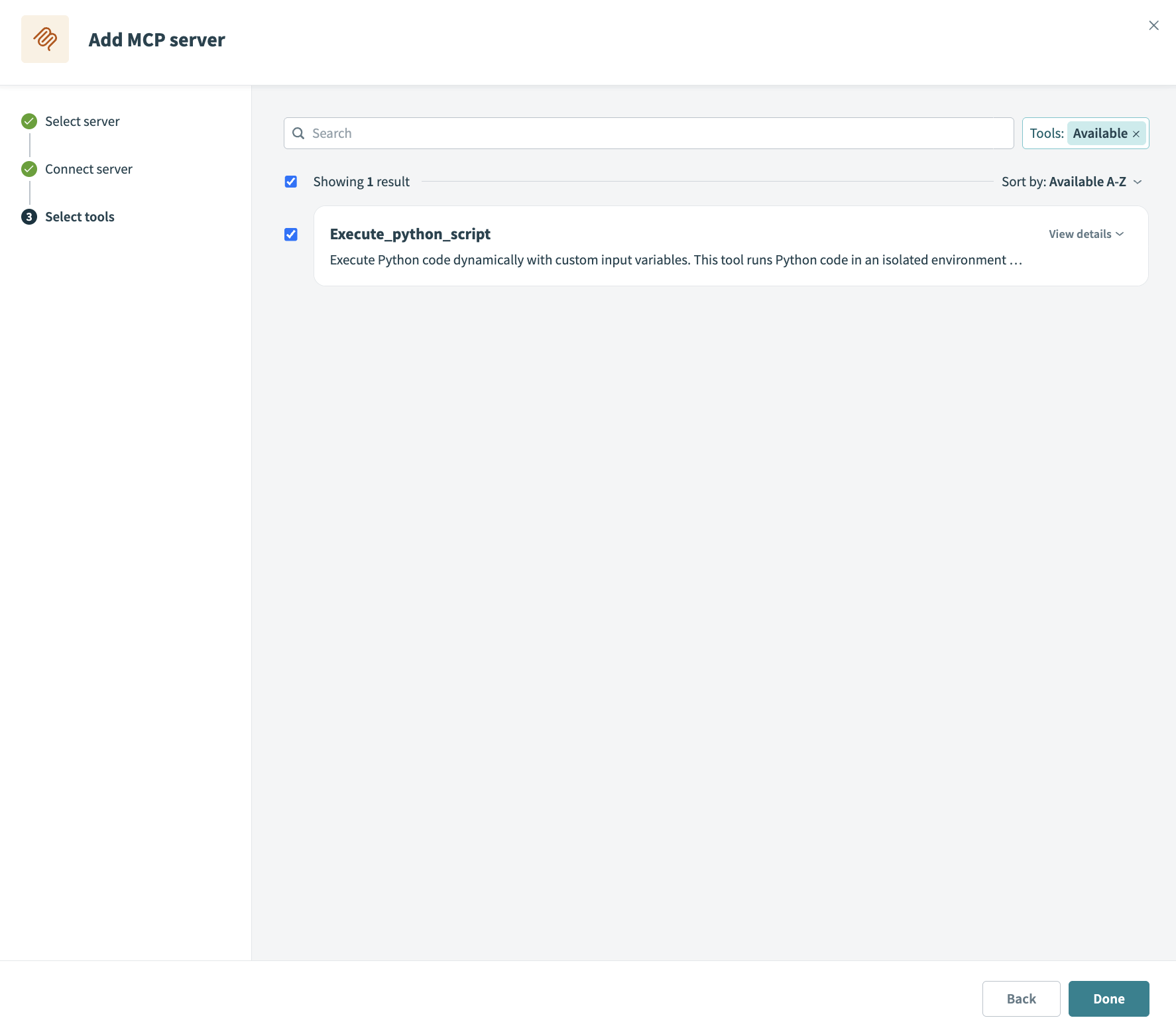
Task: Open the Tools filter selector
Action: coord(1047,133)
